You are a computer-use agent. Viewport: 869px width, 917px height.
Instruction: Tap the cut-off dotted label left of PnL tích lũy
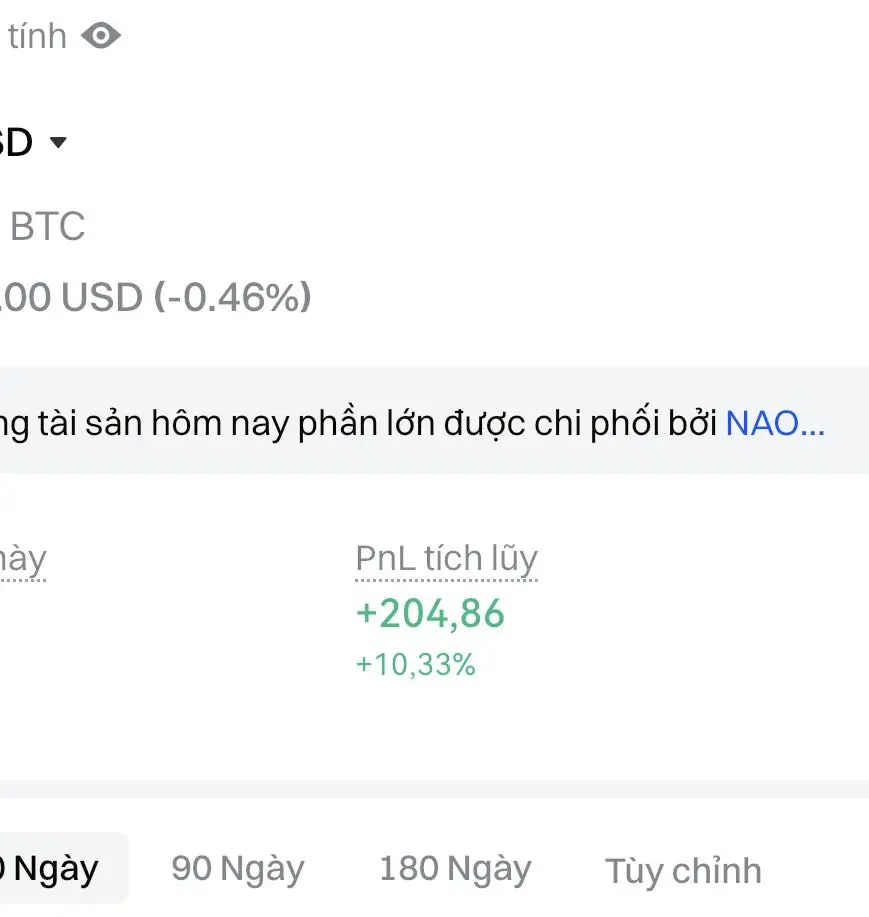pos(22,559)
